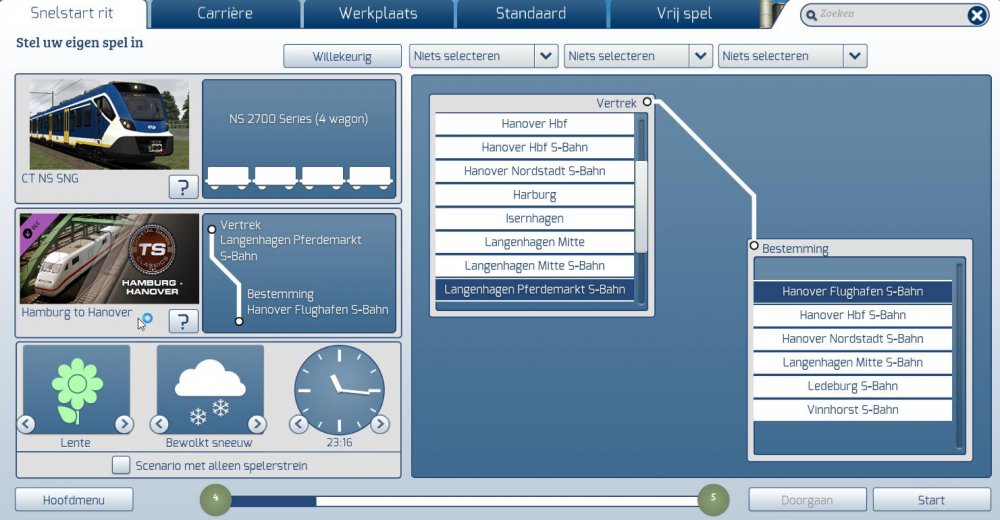The width and height of the screenshot is (1000, 520).
Task: Choose Ledeburg S-Bahn as Bestemming
Action: (x=853, y=386)
